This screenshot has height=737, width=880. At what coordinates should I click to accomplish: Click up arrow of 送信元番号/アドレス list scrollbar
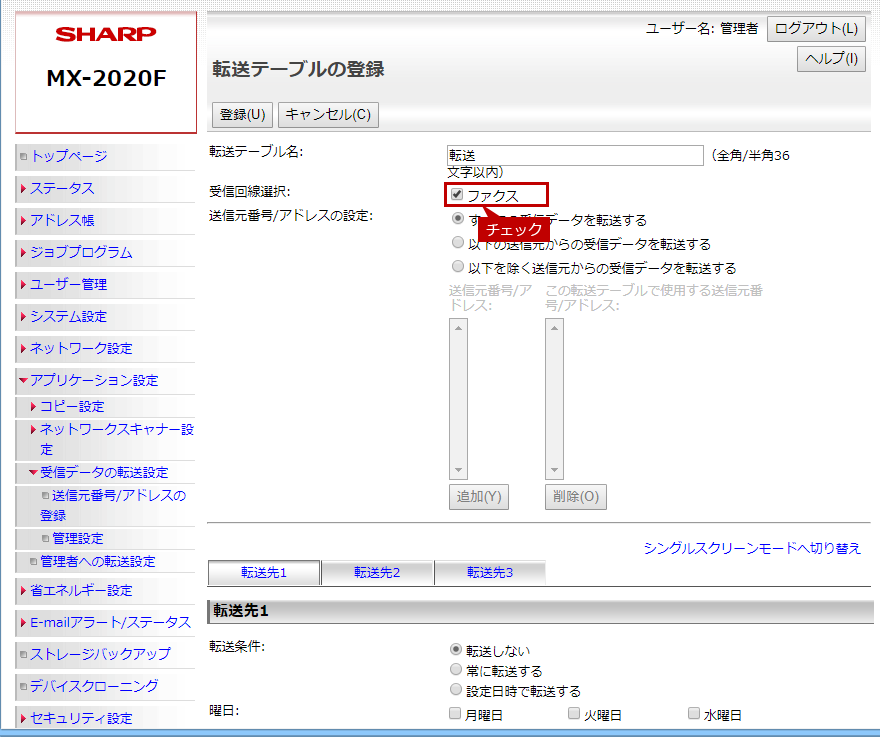[x=459, y=328]
